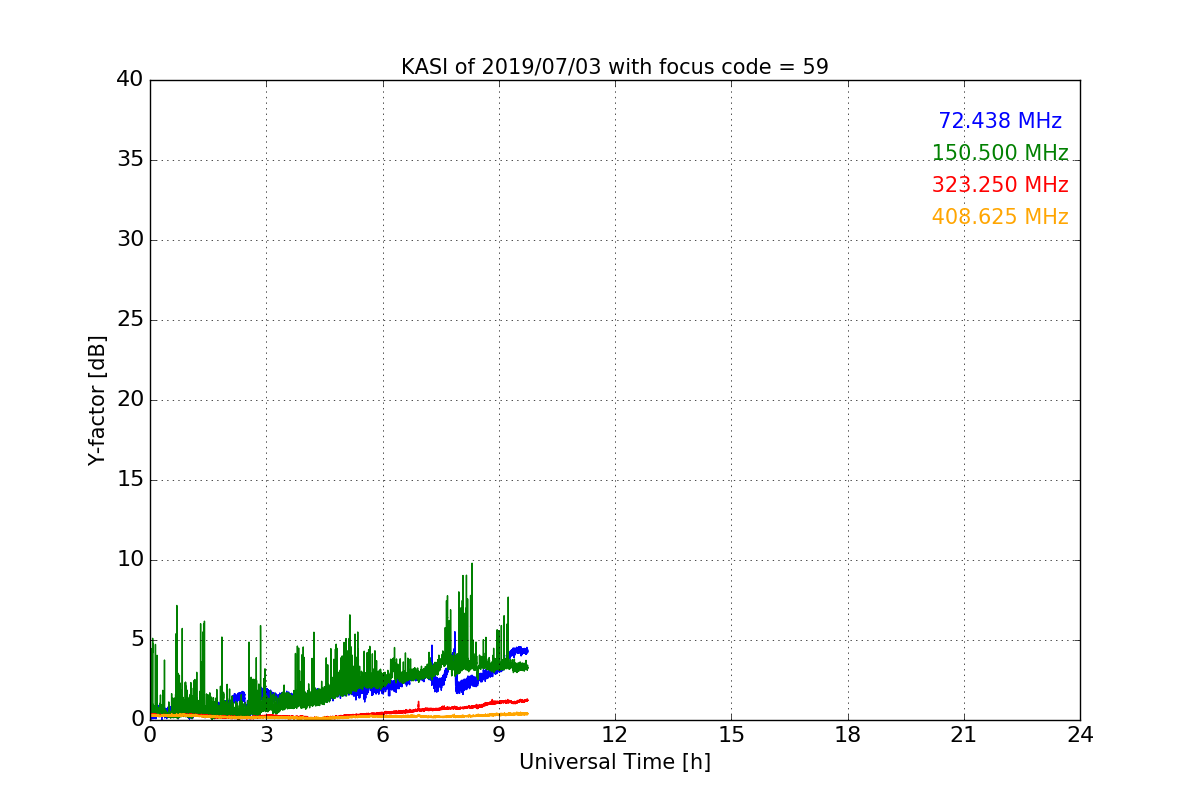Select the 408.625 MHz legend label
Screen dimensions: 1200x800
(1000, 217)
